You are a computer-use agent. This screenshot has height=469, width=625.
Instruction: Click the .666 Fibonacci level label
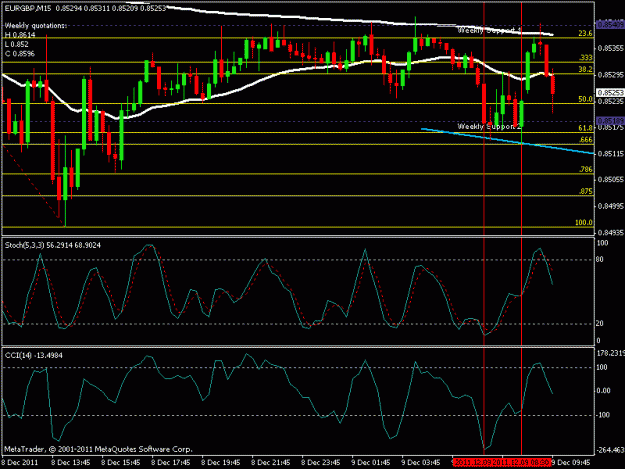pyautogui.click(x=586, y=140)
